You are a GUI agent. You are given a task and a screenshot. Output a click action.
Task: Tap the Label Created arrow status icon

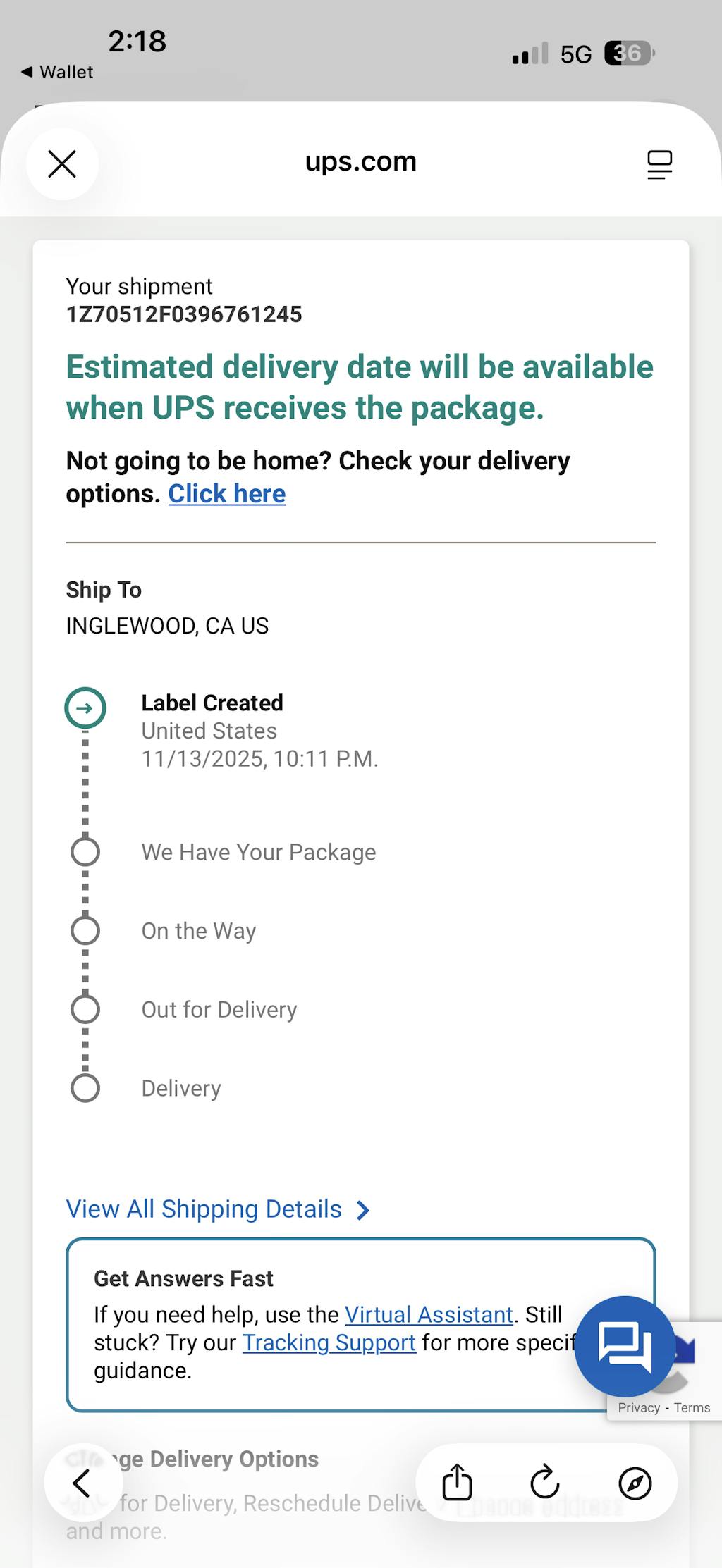point(85,708)
